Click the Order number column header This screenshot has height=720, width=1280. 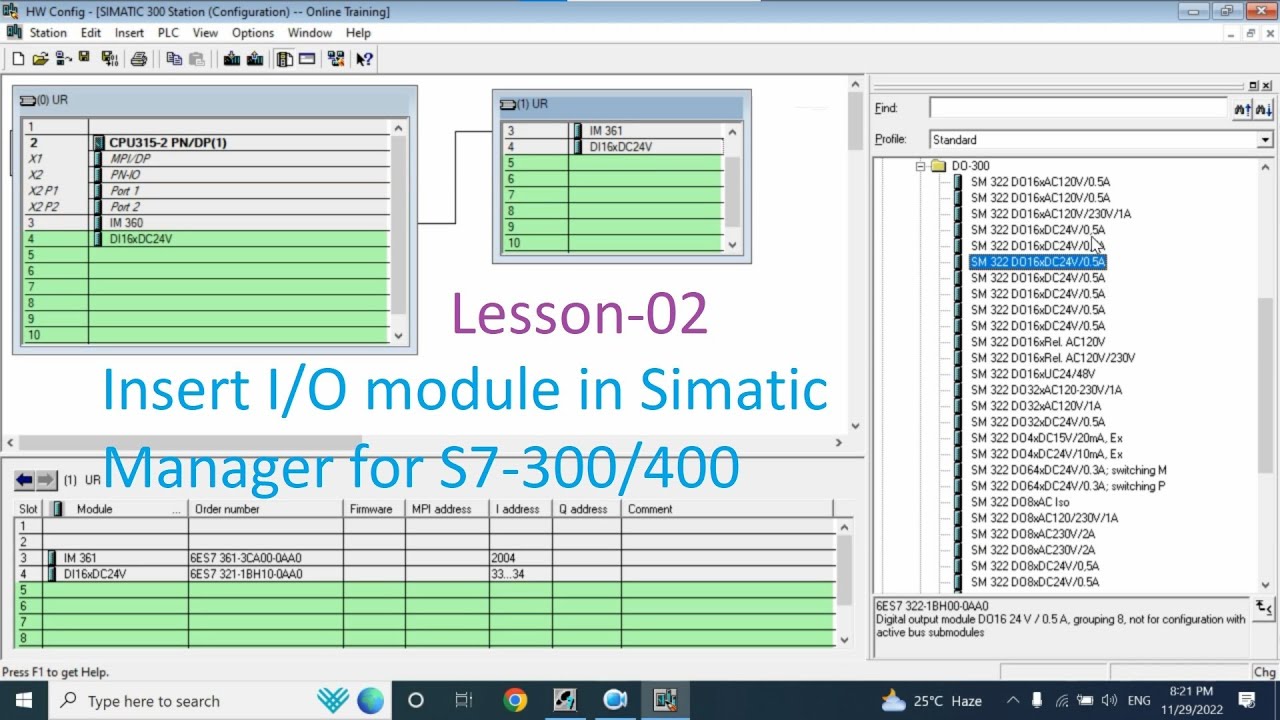click(x=265, y=509)
